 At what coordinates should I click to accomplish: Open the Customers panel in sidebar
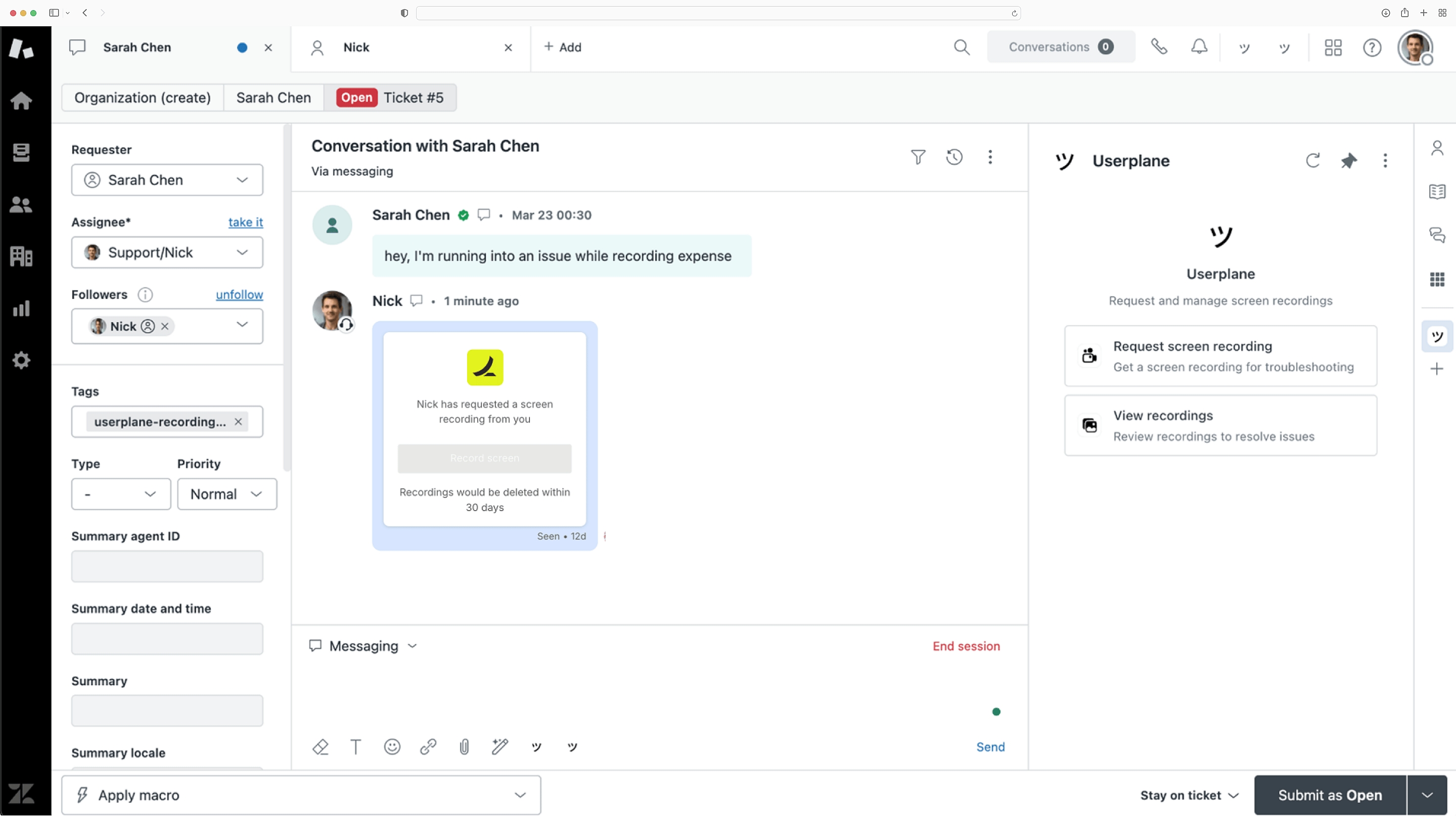(x=21, y=205)
